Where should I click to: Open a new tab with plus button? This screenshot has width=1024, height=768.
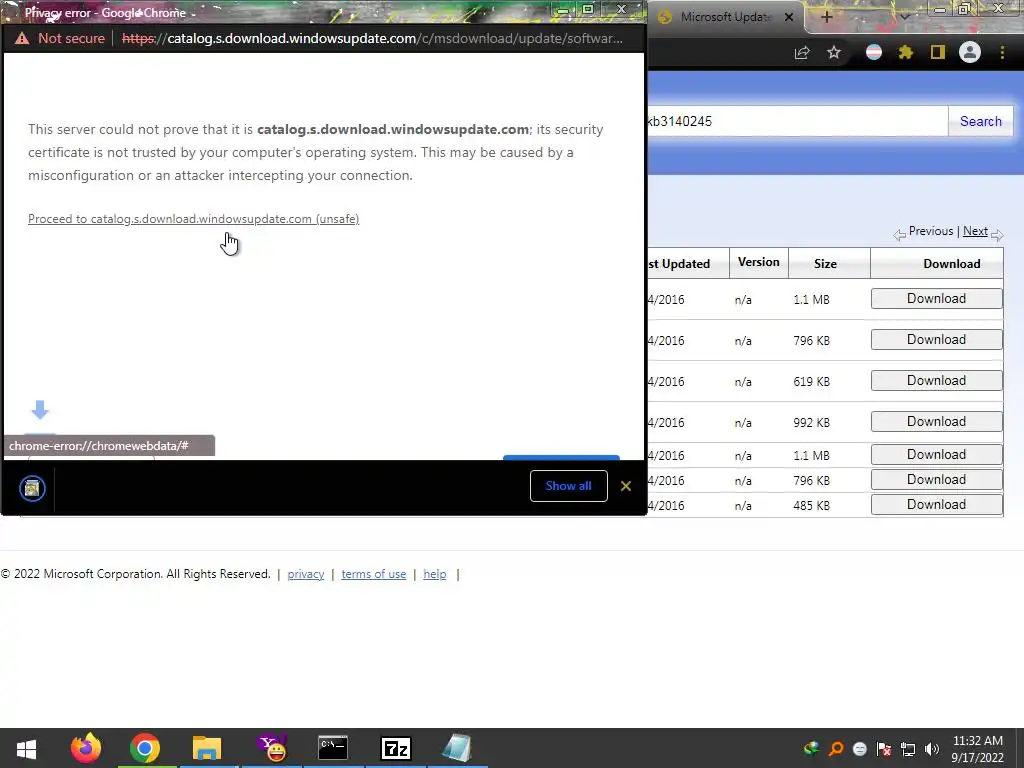pos(826,17)
